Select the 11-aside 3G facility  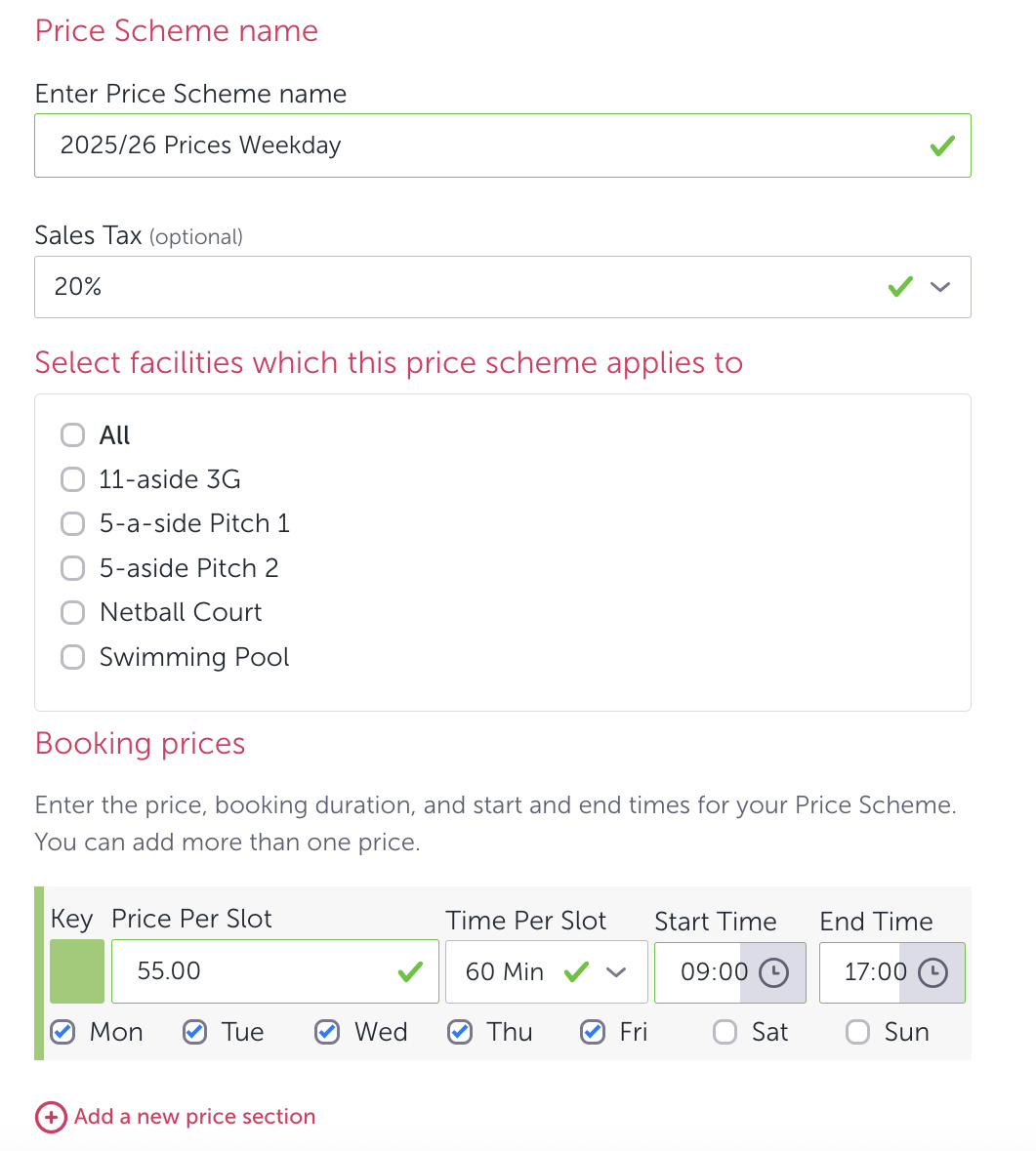coord(73,479)
